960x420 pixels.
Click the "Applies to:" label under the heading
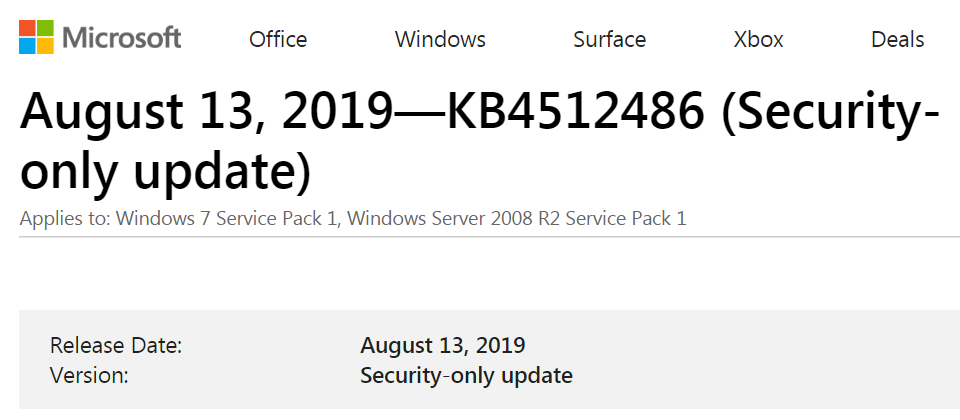click(x=65, y=219)
